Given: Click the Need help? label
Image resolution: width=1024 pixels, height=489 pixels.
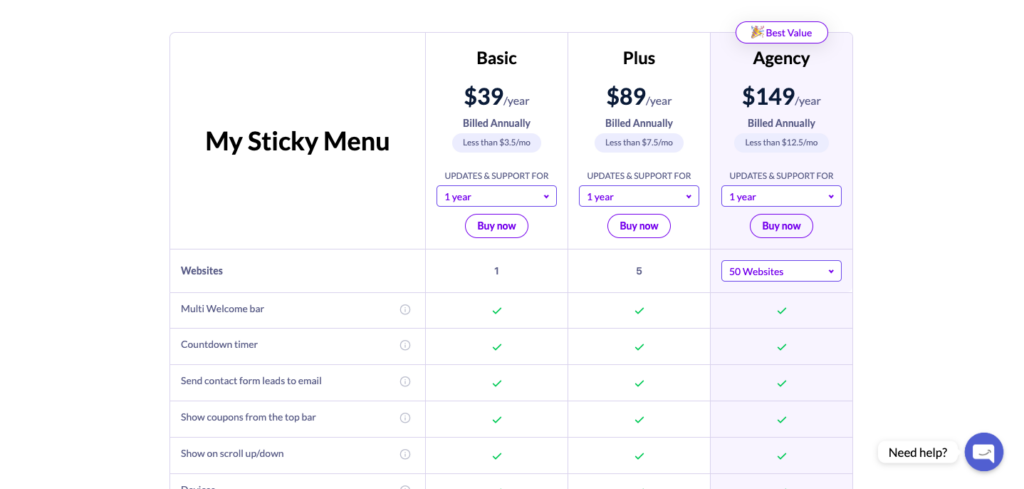Looking at the screenshot, I should 918,452.
